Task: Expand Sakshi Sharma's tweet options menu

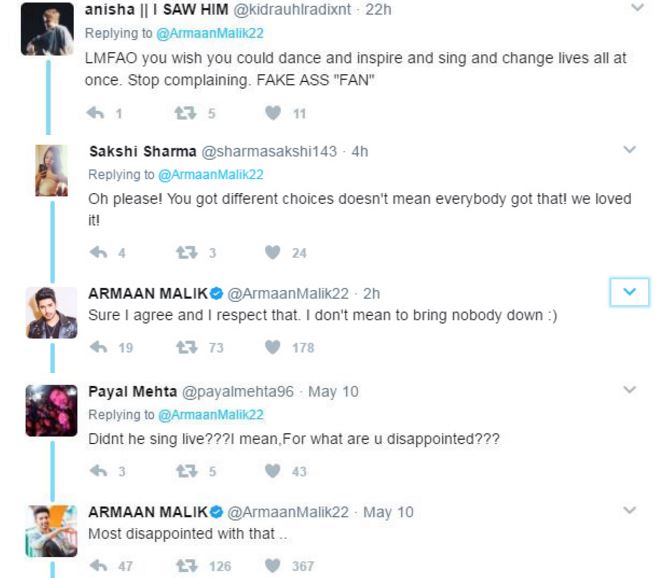Action: 629,150
